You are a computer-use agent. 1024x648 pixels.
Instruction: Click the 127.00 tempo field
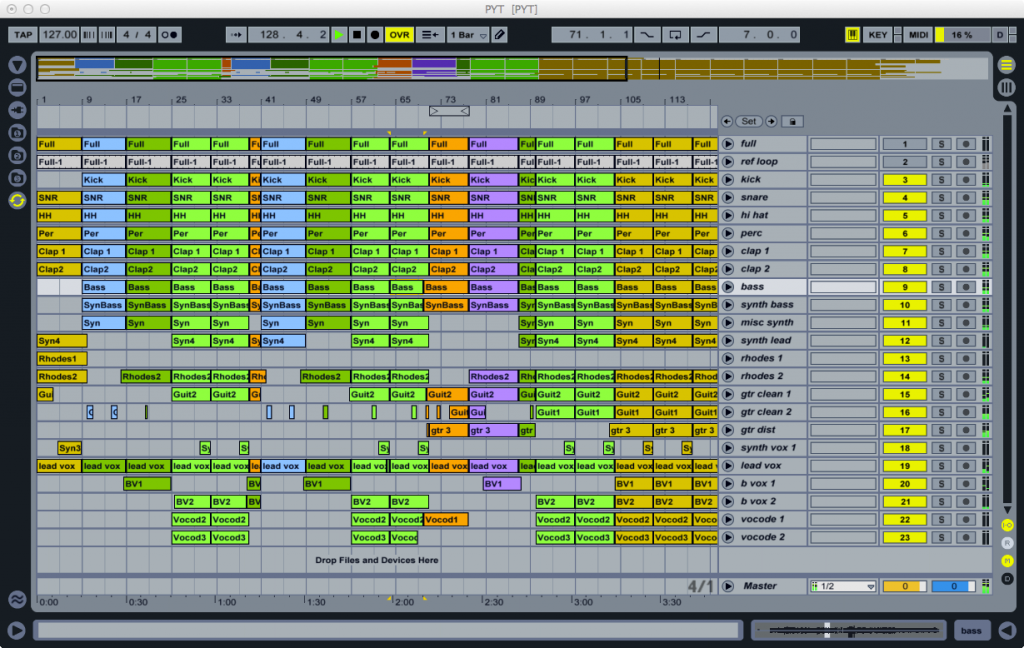click(x=59, y=35)
